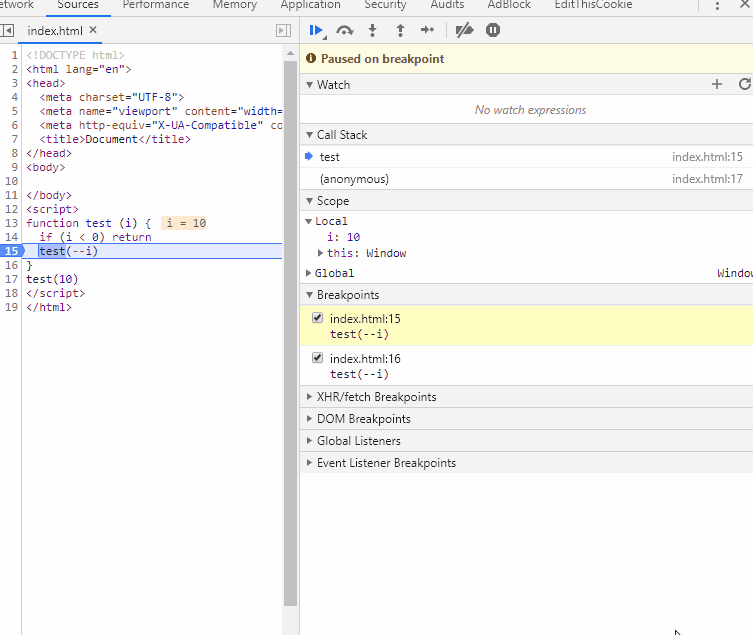
Task: Add a new watch expression
Action: coord(717,85)
